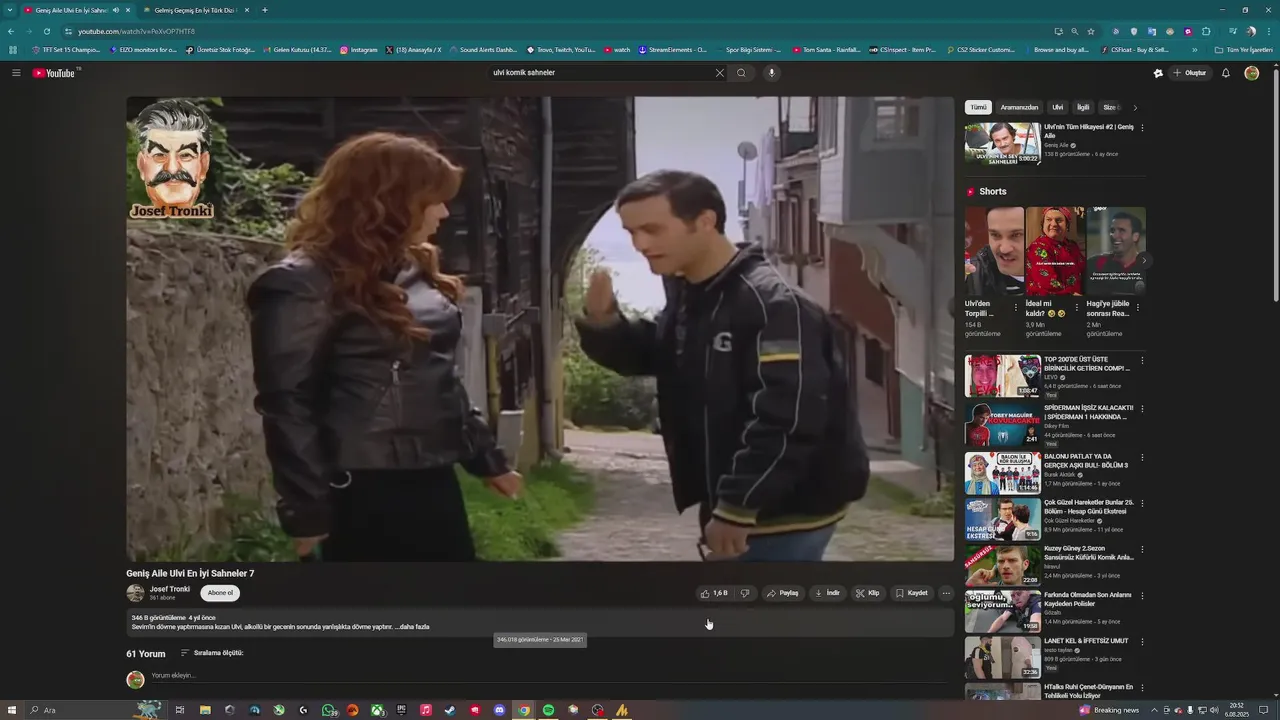Start voice search with the microphone icon
The image size is (1280, 720).
click(771, 73)
